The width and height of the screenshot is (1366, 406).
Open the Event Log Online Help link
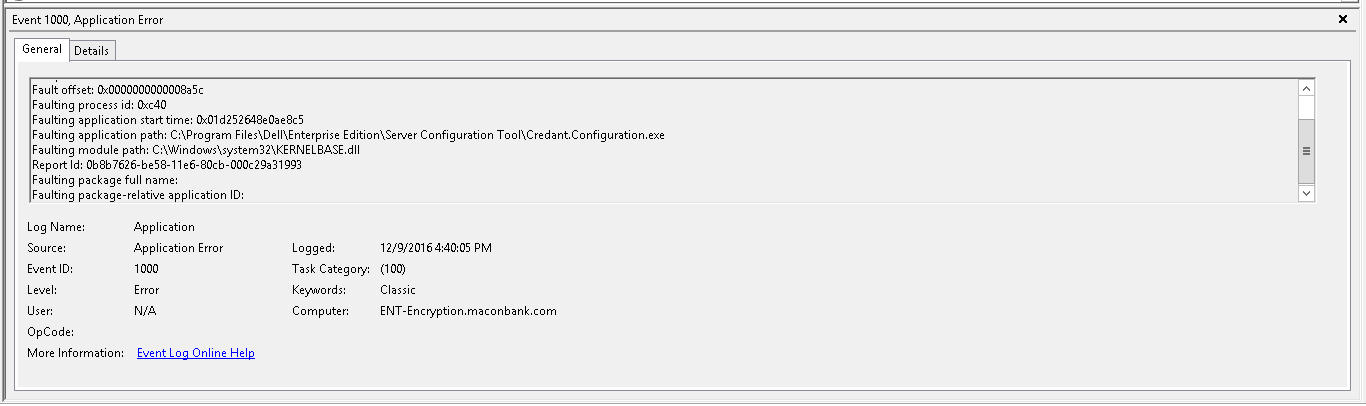pyautogui.click(x=196, y=353)
